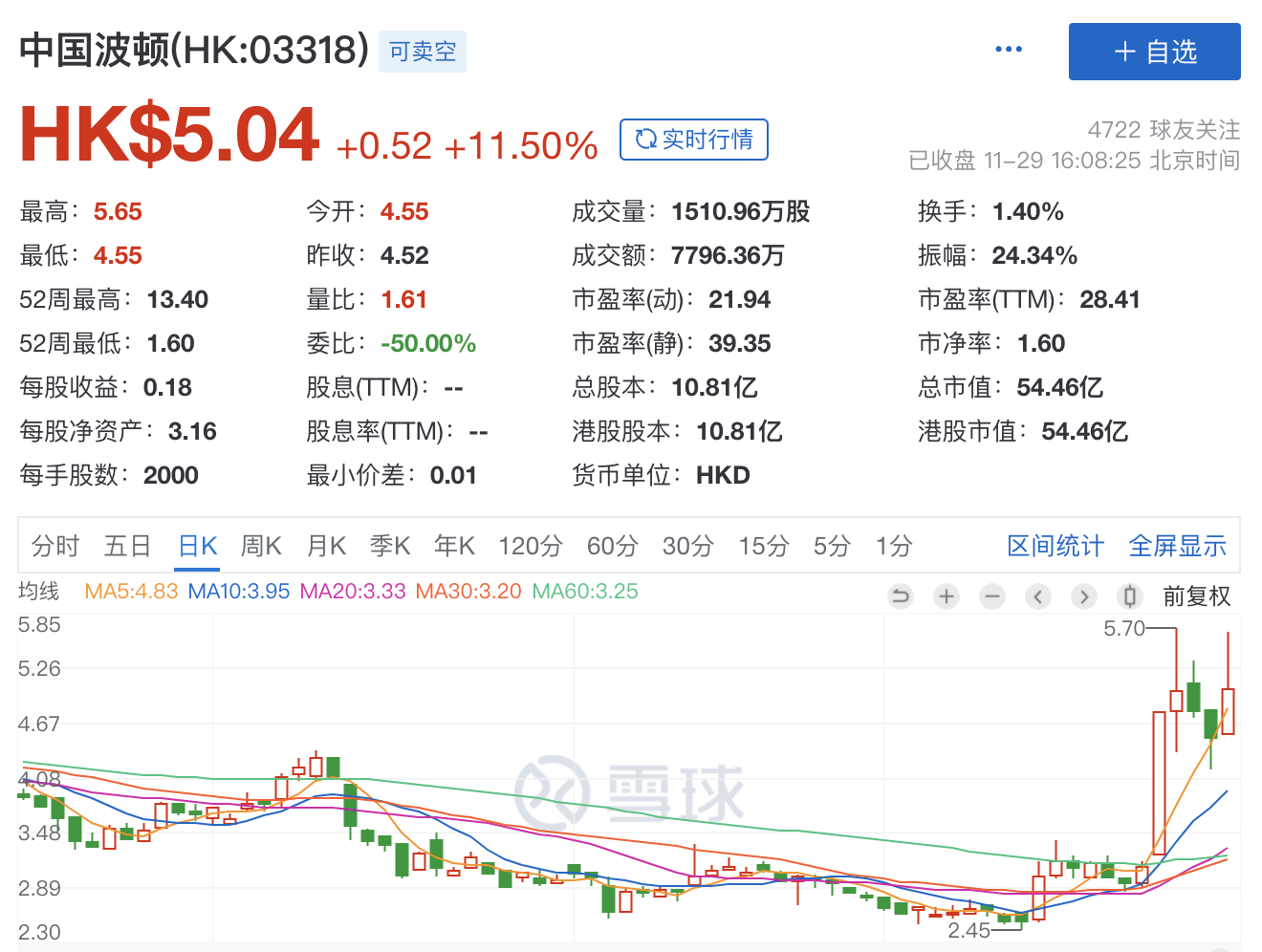Switch to the 分时 intraday tab
Screen dimensions: 1262x952
(54, 545)
